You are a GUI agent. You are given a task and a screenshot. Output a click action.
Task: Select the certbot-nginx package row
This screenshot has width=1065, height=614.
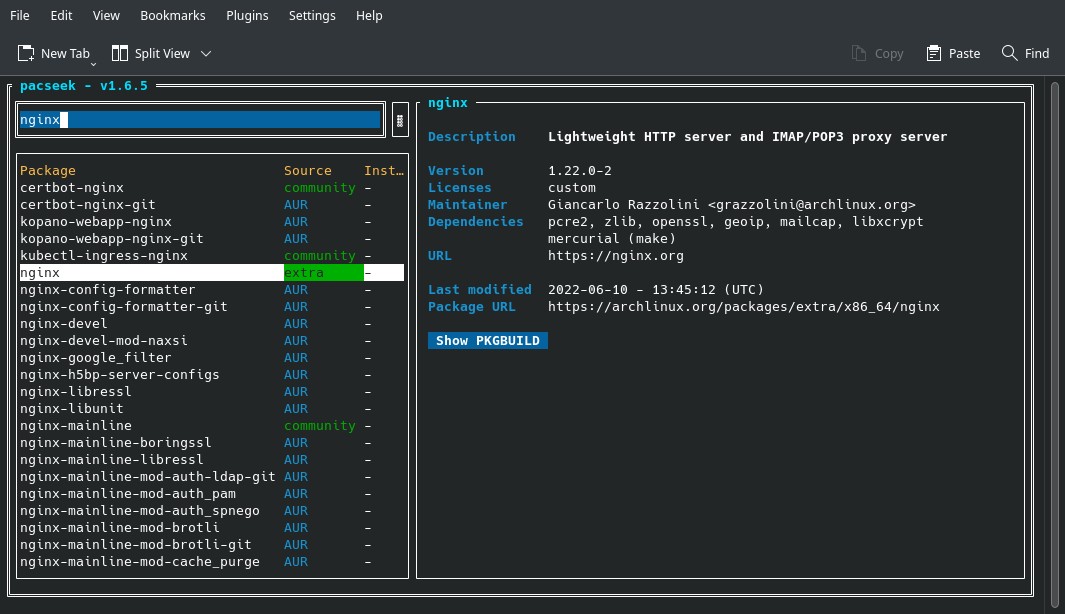point(212,187)
